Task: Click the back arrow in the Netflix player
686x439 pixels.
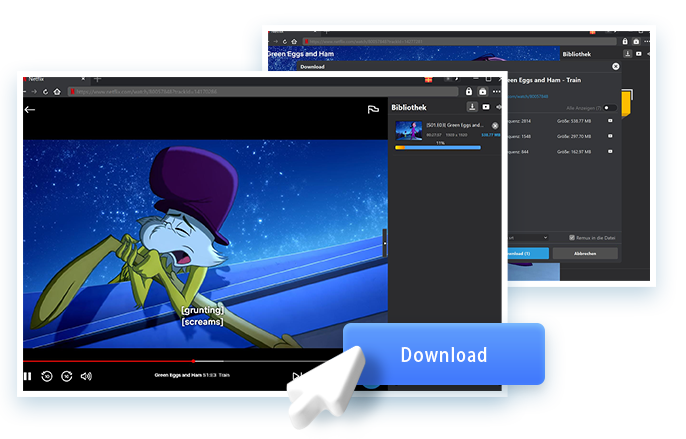Action: 30,109
